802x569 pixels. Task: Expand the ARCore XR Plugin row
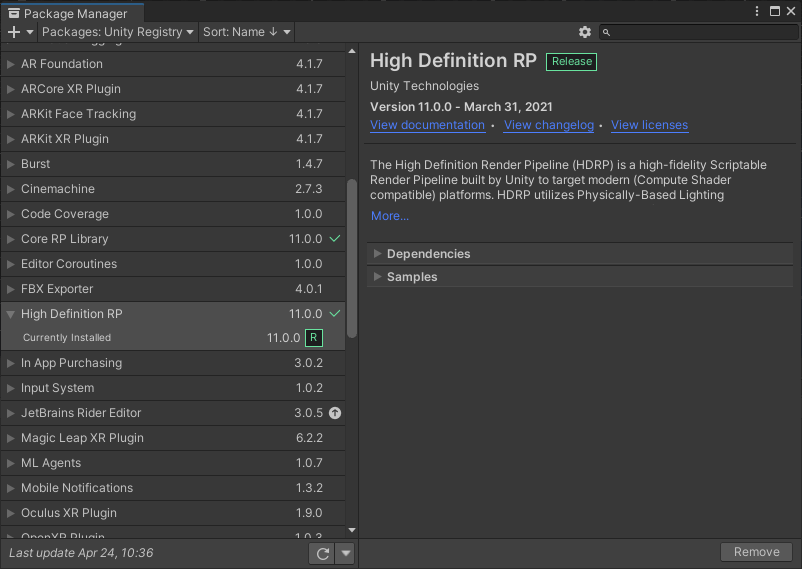pyautogui.click(x=11, y=89)
